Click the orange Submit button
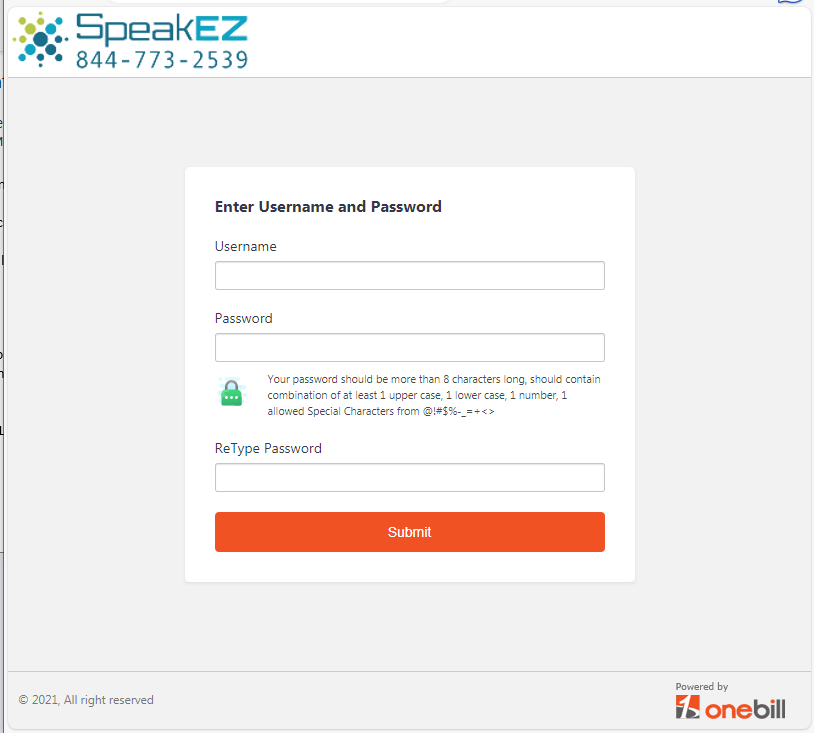The image size is (814, 733). pos(410,532)
